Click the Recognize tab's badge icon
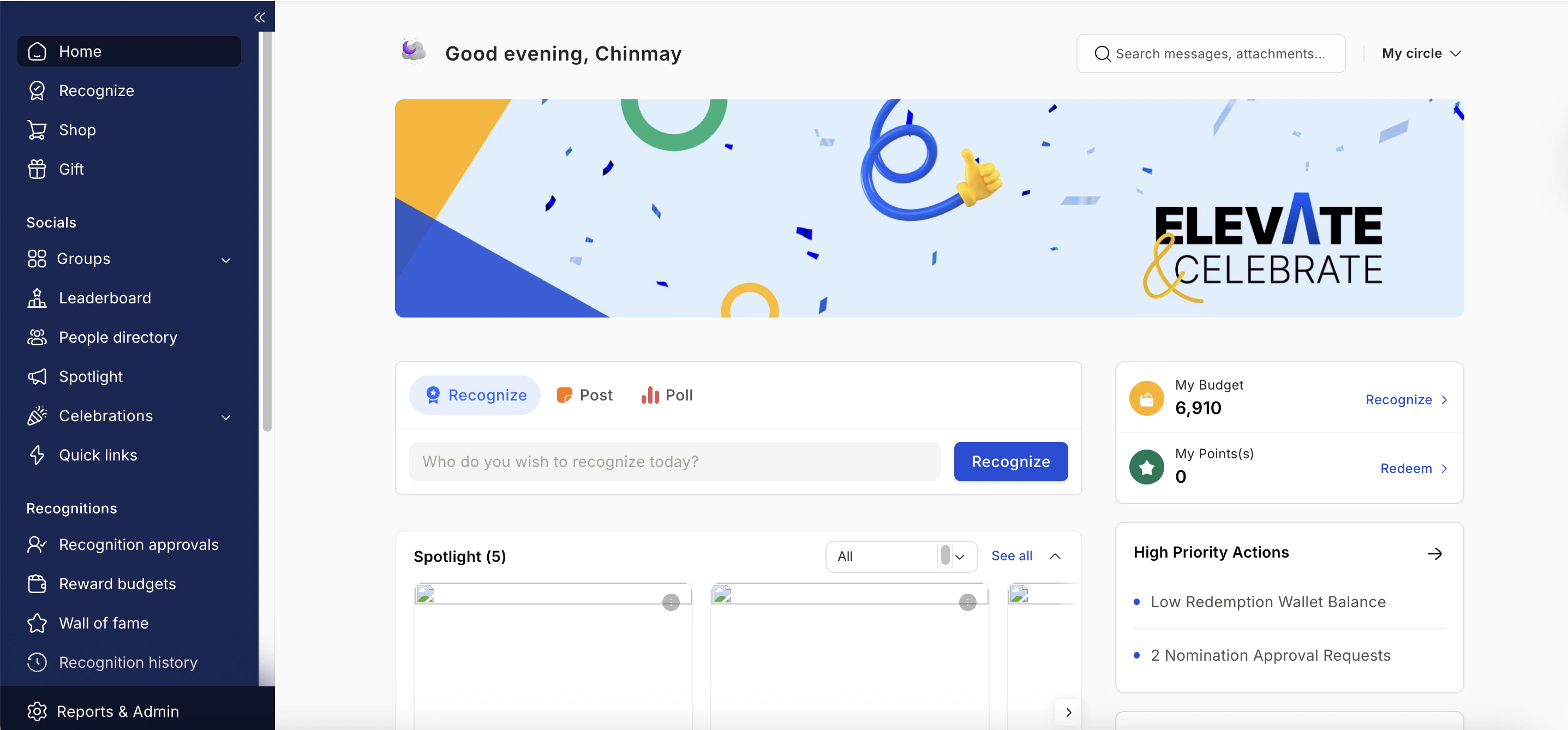The width and height of the screenshot is (1568, 730). tap(433, 395)
